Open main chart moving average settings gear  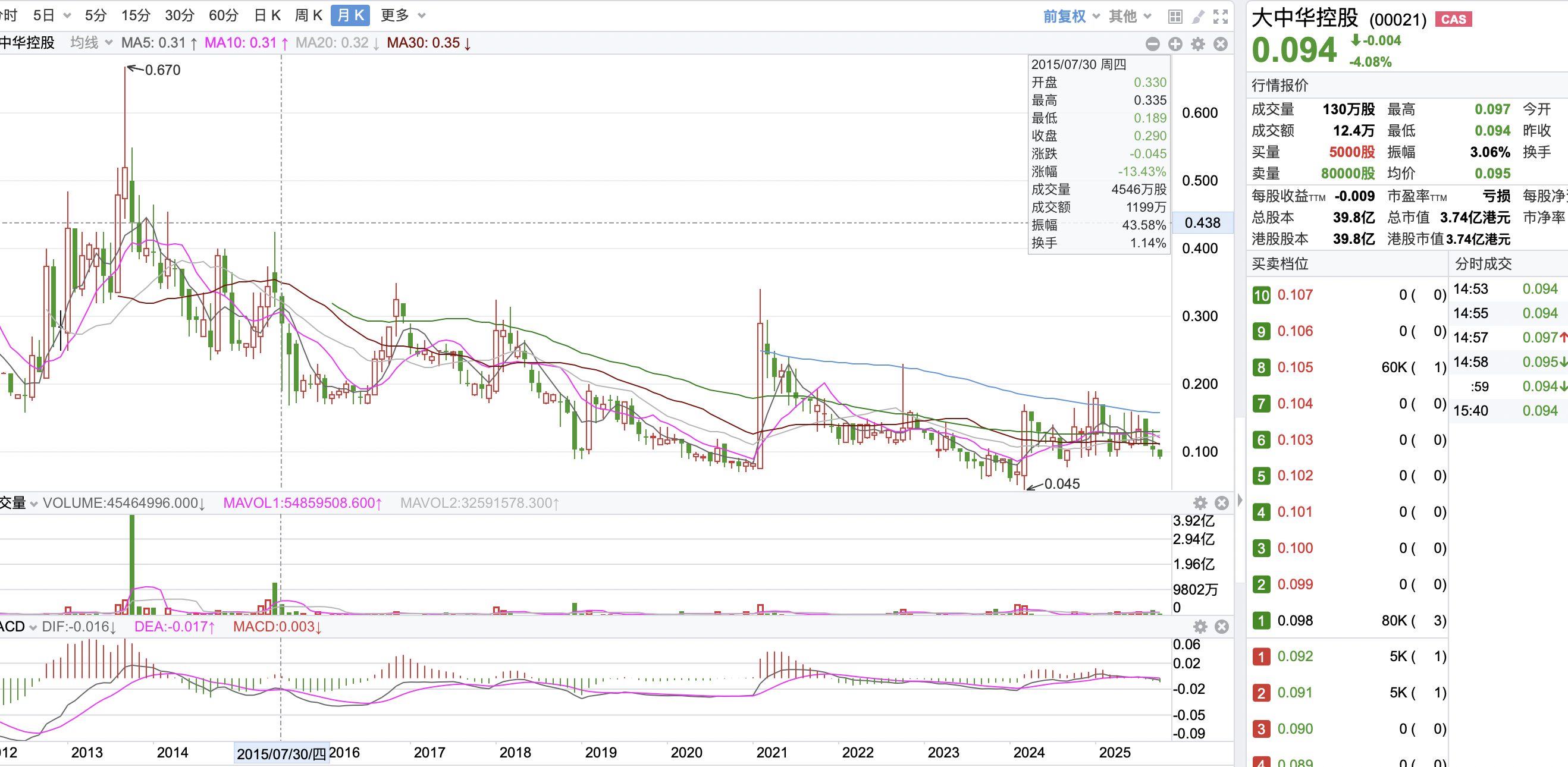coord(1198,44)
